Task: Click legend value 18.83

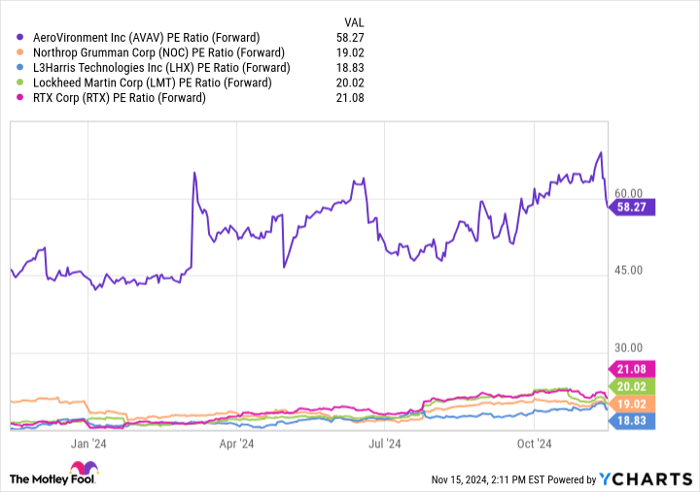Action: coord(350,67)
